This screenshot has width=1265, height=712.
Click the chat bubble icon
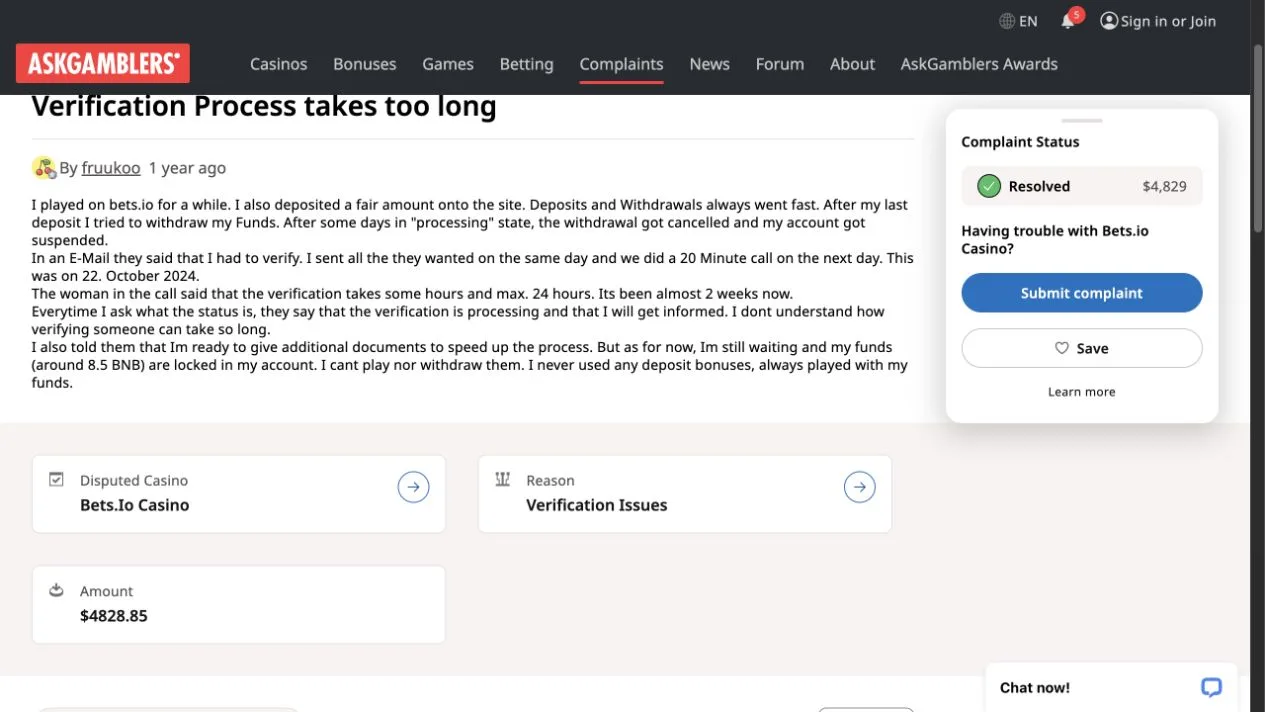tap(1211, 687)
